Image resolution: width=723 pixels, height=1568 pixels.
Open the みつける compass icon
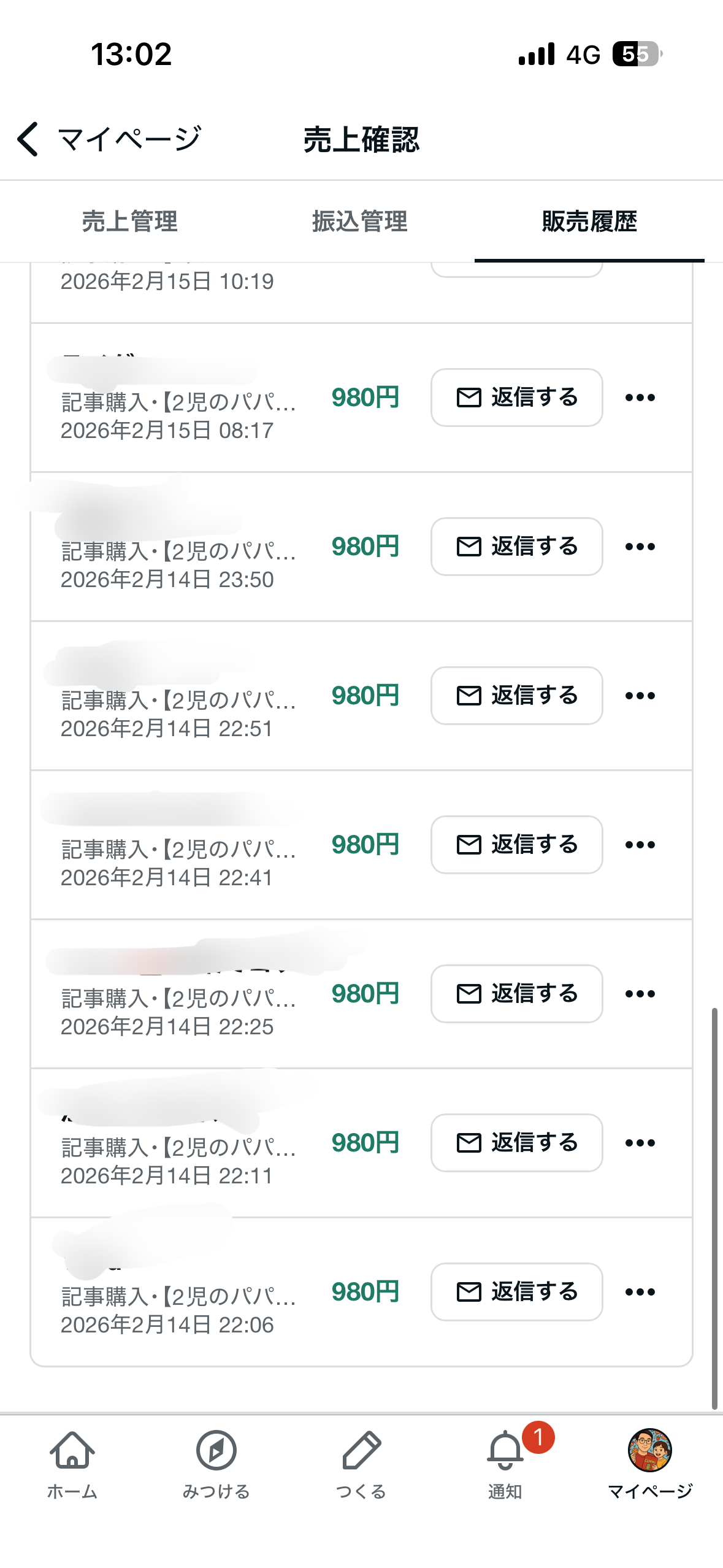(x=216, y=1451)
